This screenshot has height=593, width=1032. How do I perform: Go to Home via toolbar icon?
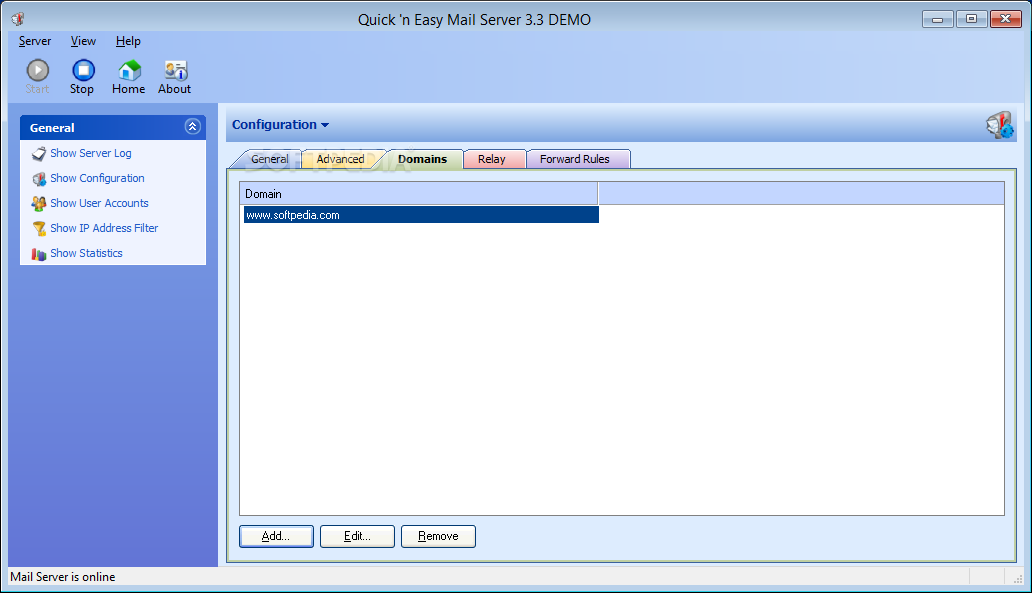(129, 70)
